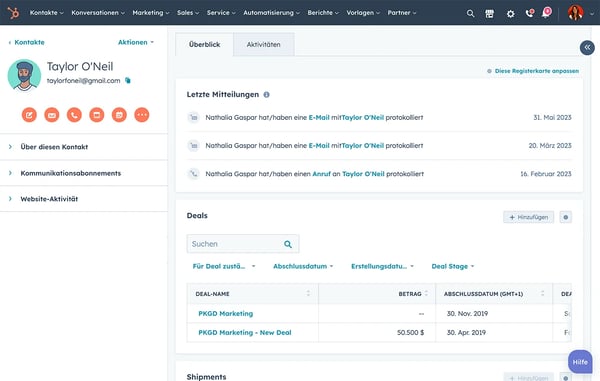600x381 pixels.
Task: Open the marketplace icon in top bar
Action: 489,14
